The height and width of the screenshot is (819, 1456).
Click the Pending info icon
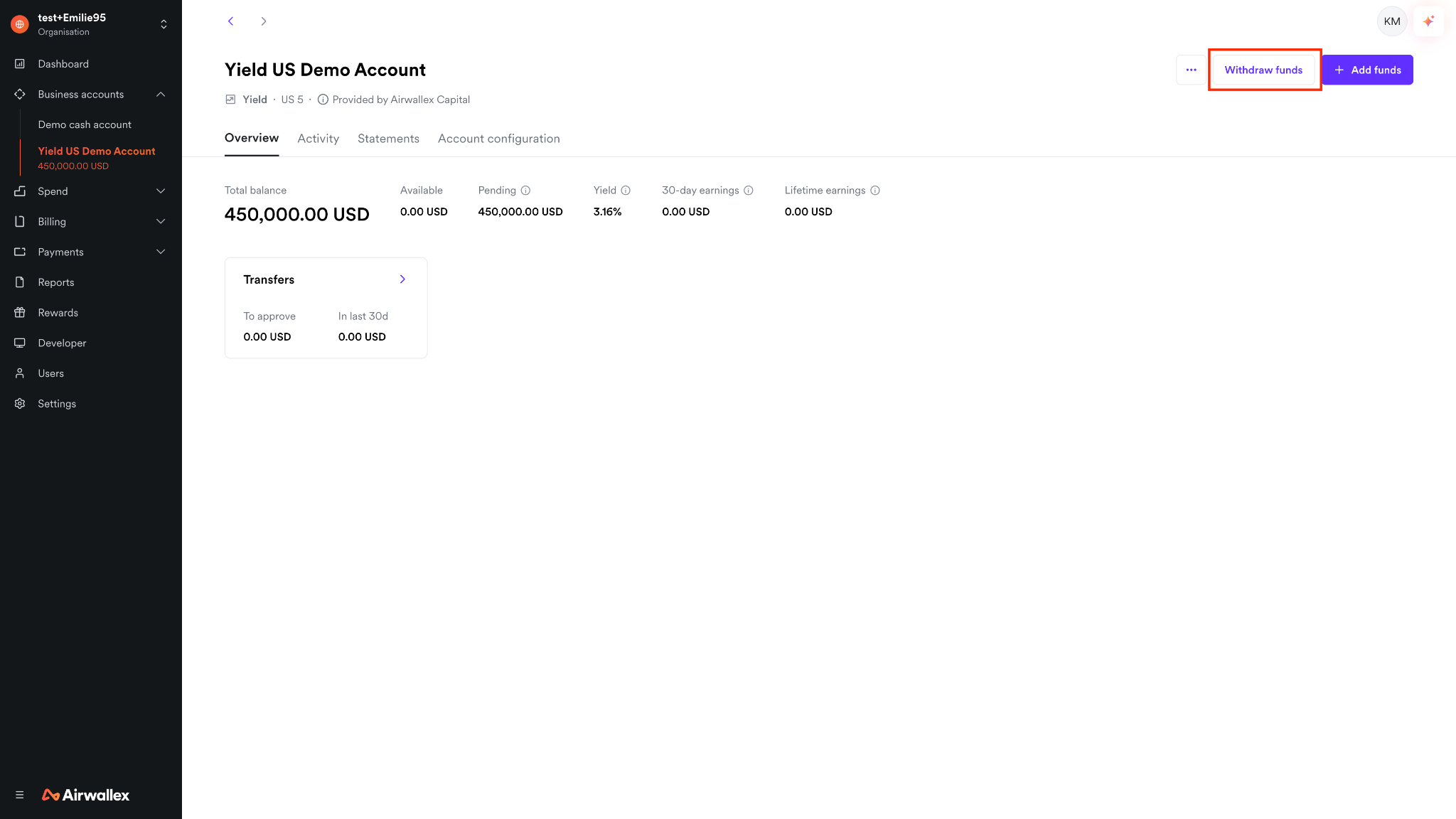[525, 191]
